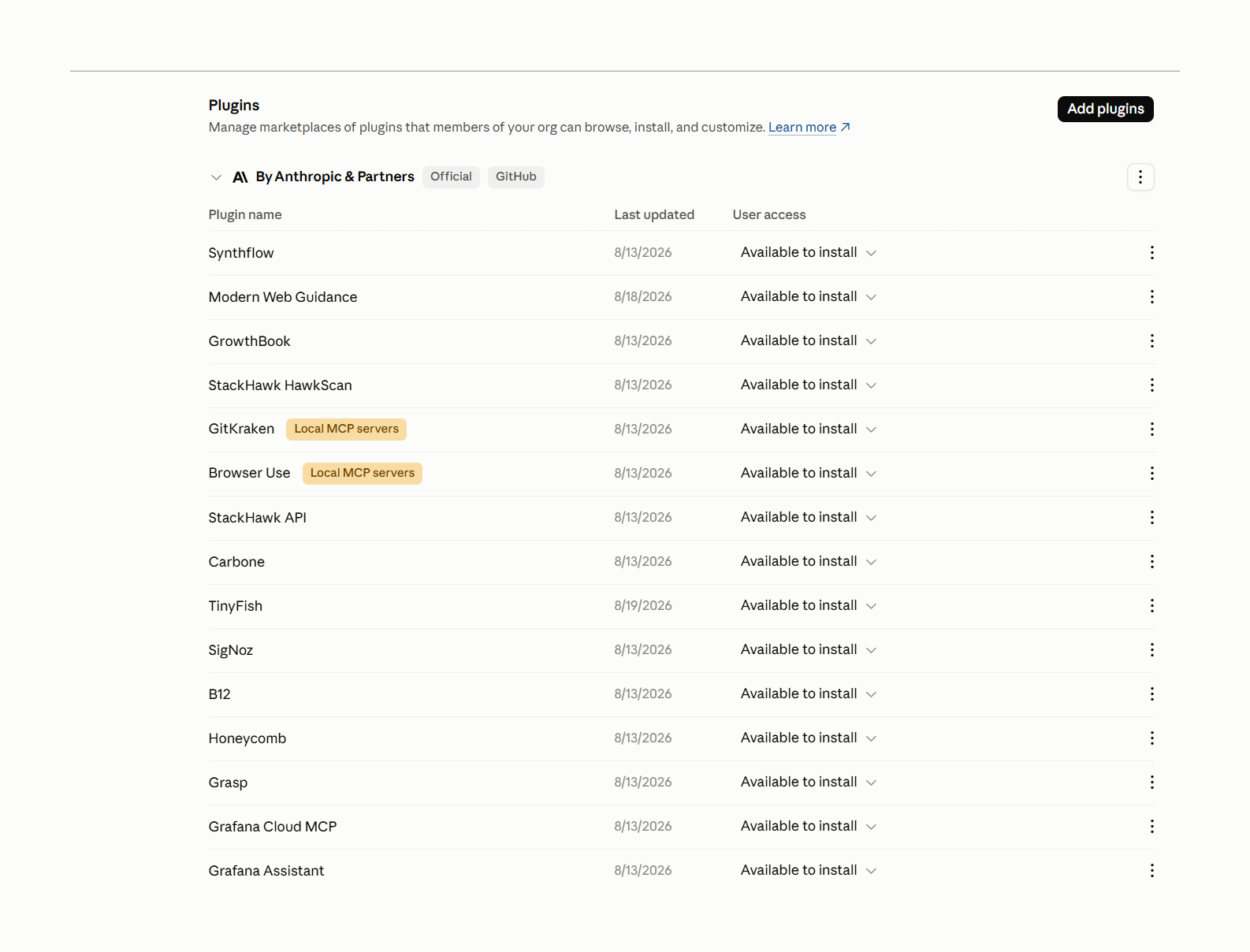Open marketplace options menu for Anthropic & Partners
The width and height of the screenshot is (1250, 952).
click(x=1140, y=177)
